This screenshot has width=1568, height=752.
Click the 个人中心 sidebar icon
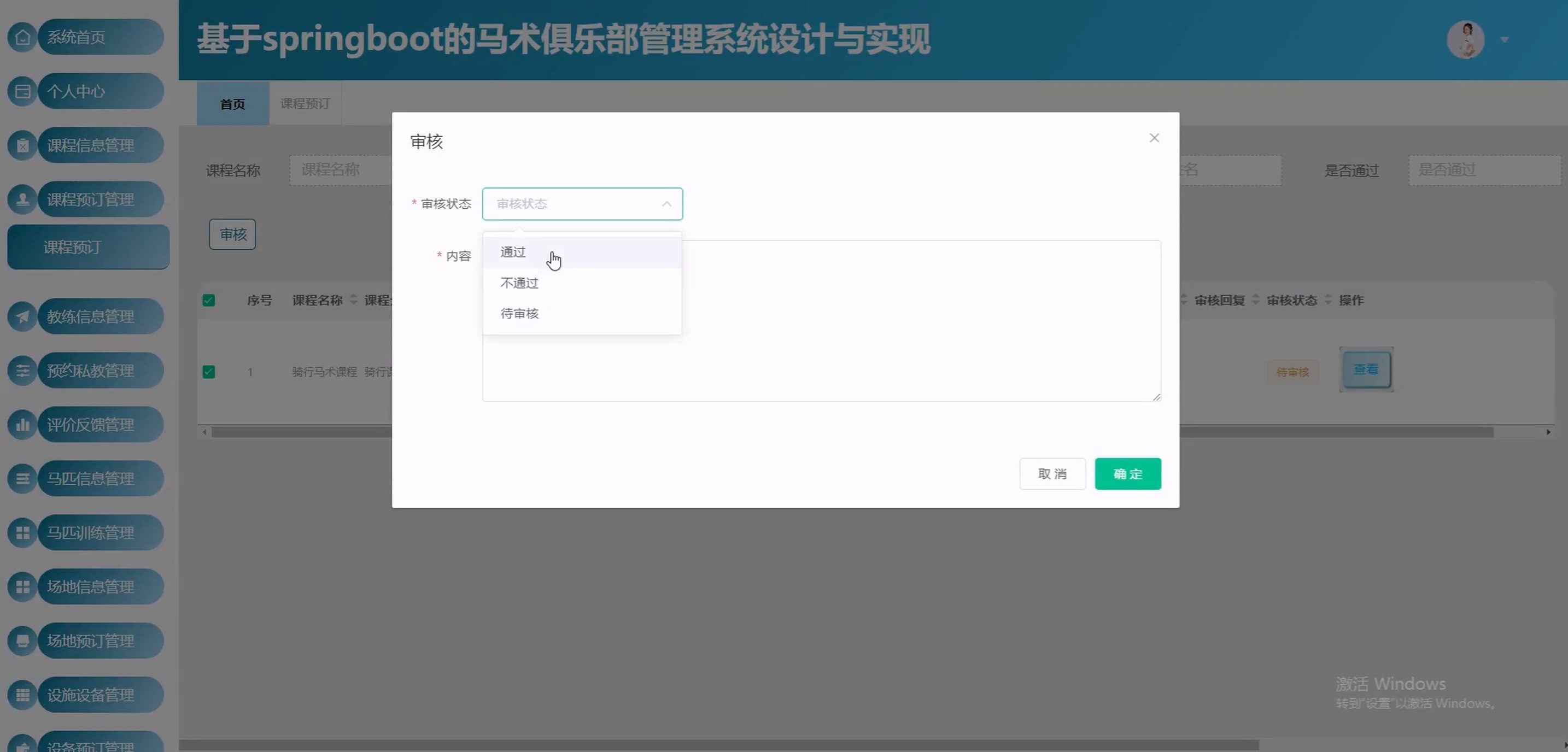[22, 91]
